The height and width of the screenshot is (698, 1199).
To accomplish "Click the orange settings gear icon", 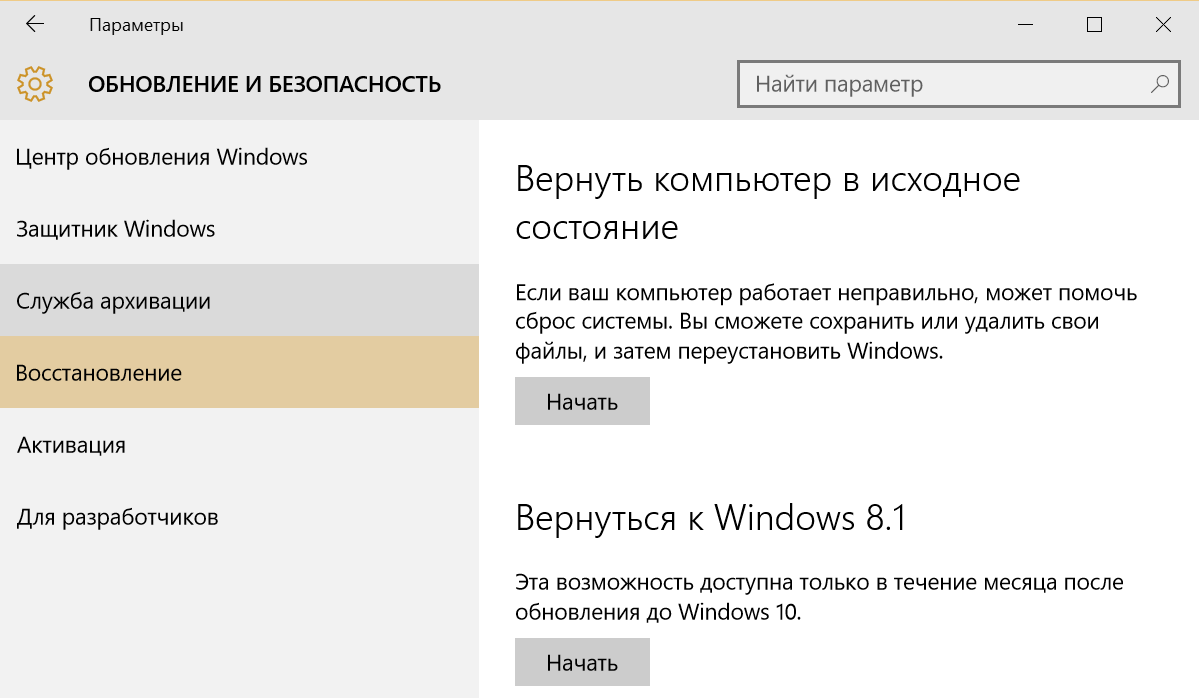I will (34, 83).
